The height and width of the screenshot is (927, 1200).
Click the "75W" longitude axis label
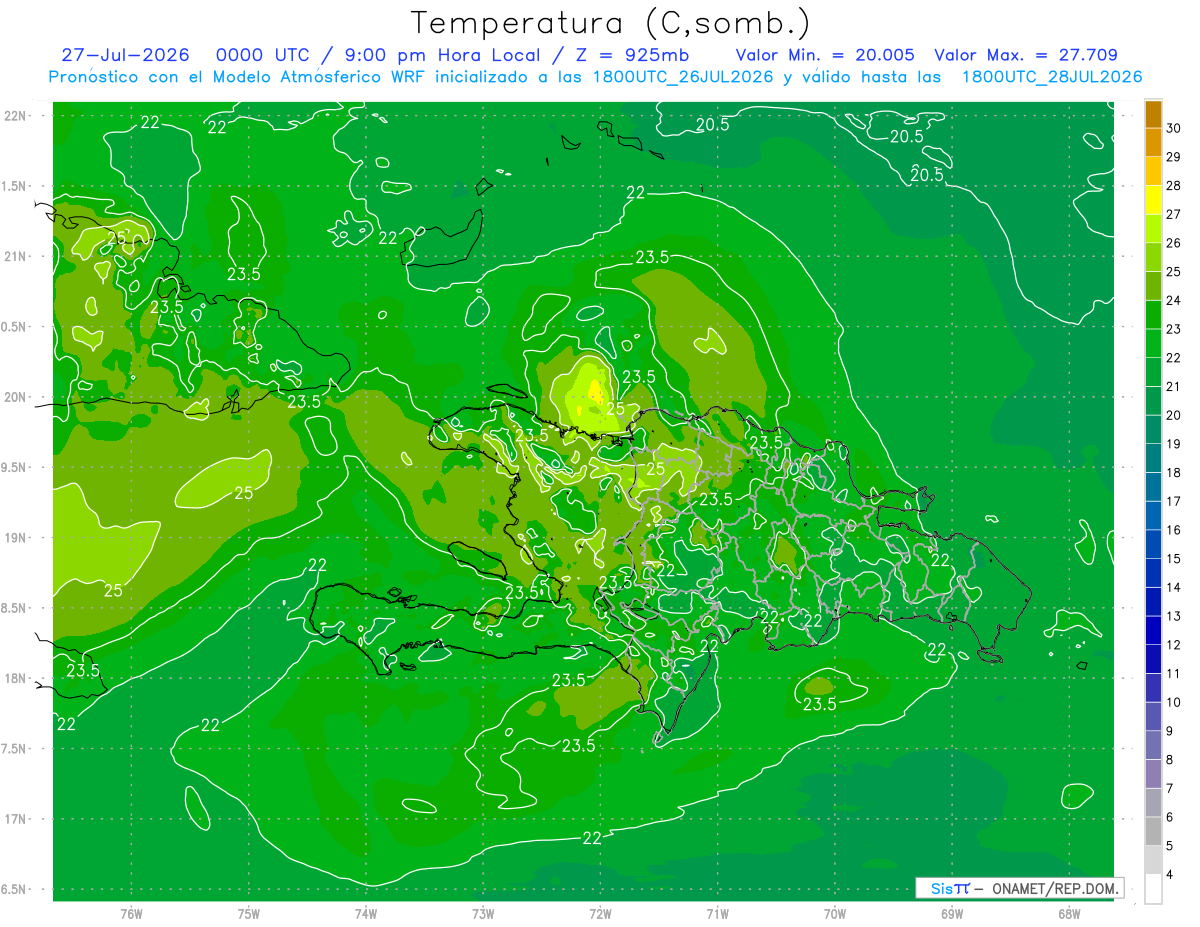pyautogui.click(x=248, y=913)
